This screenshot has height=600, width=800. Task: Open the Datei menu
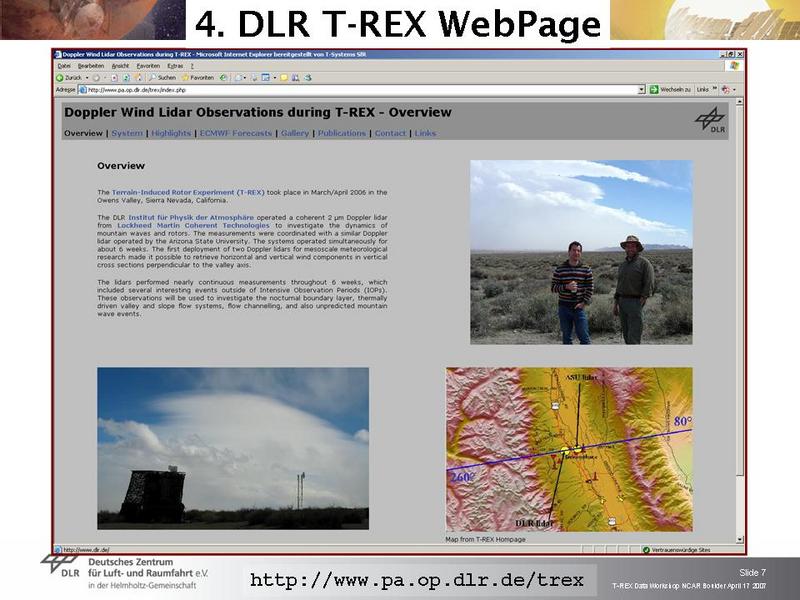tap(64, 66)
